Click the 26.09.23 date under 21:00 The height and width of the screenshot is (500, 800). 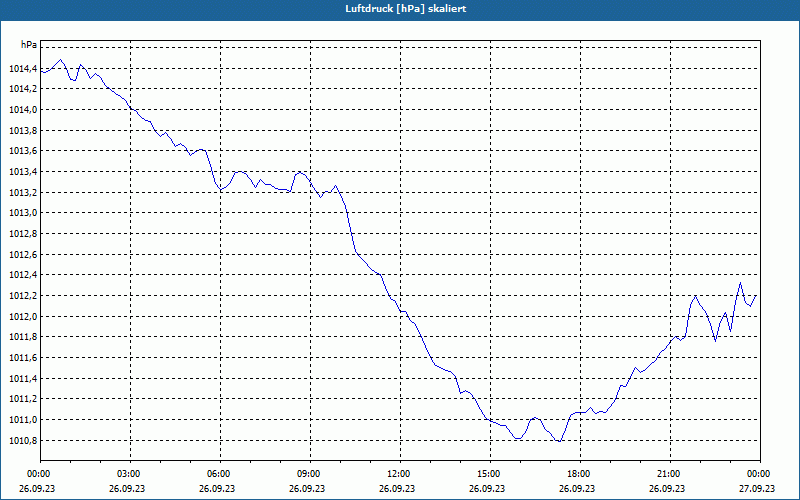pyautogui.click(x=667, y=488)
